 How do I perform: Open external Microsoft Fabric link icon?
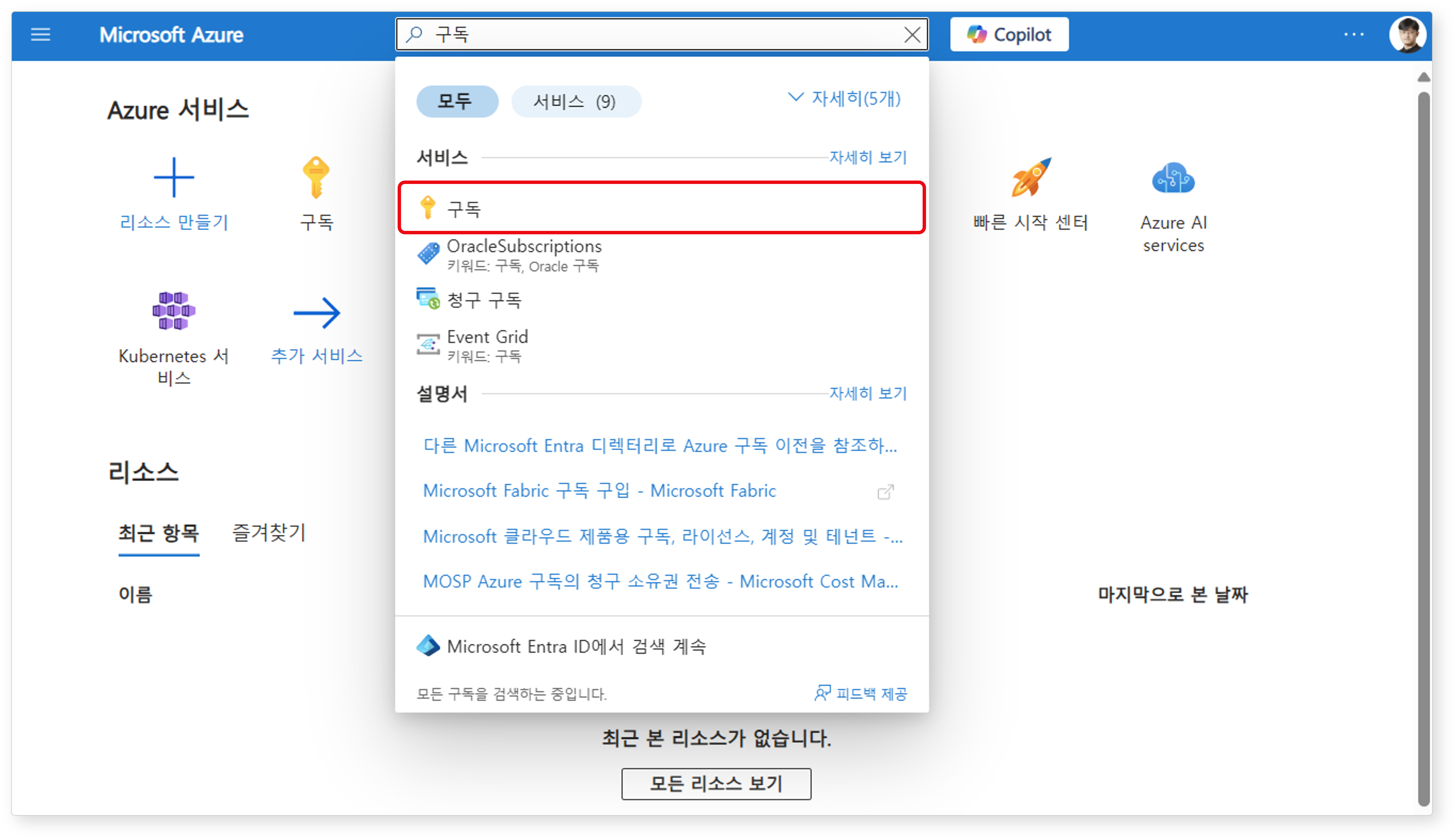click(x=885, y=492)
